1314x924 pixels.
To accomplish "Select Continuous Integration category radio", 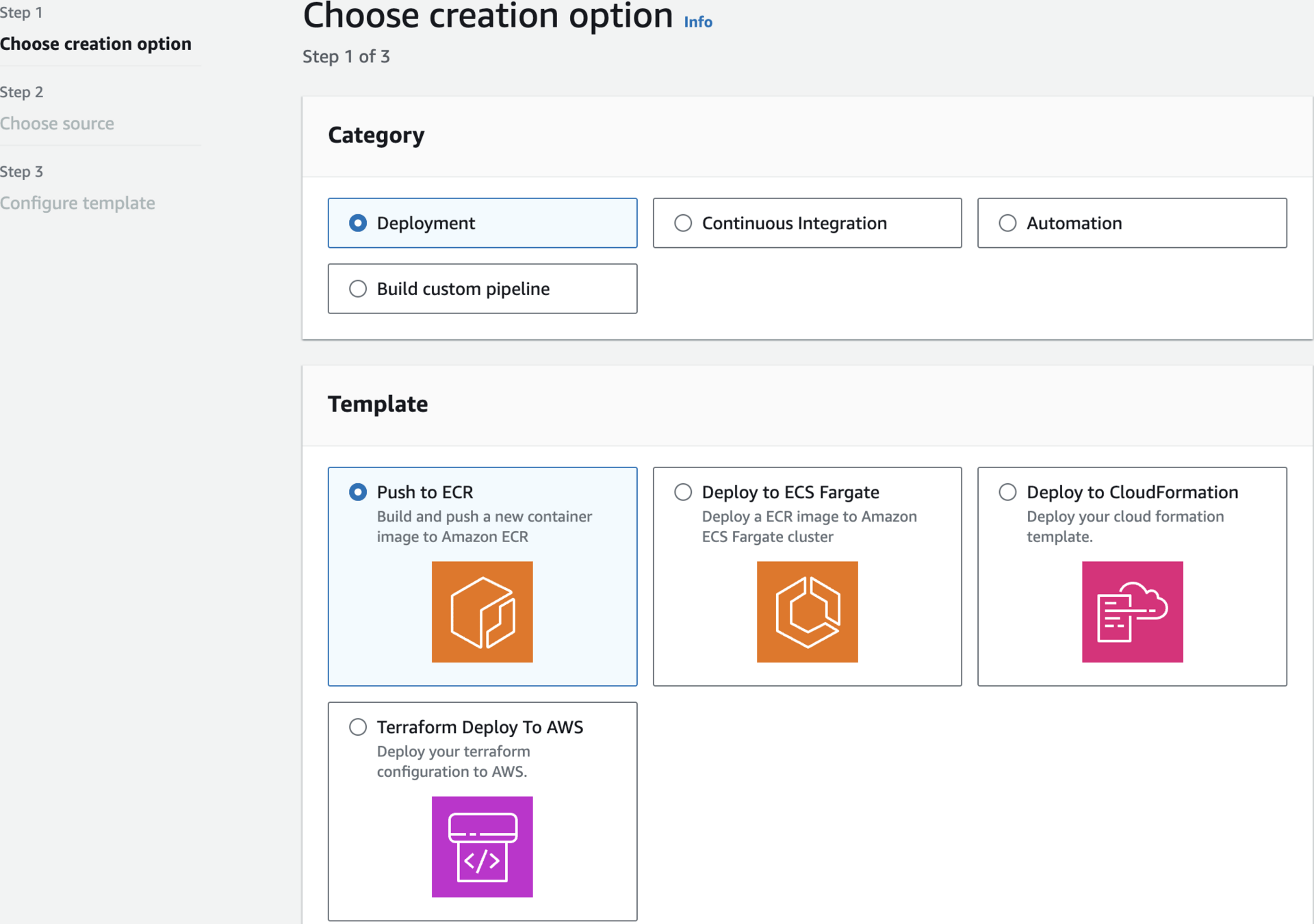I will (683, 223).
